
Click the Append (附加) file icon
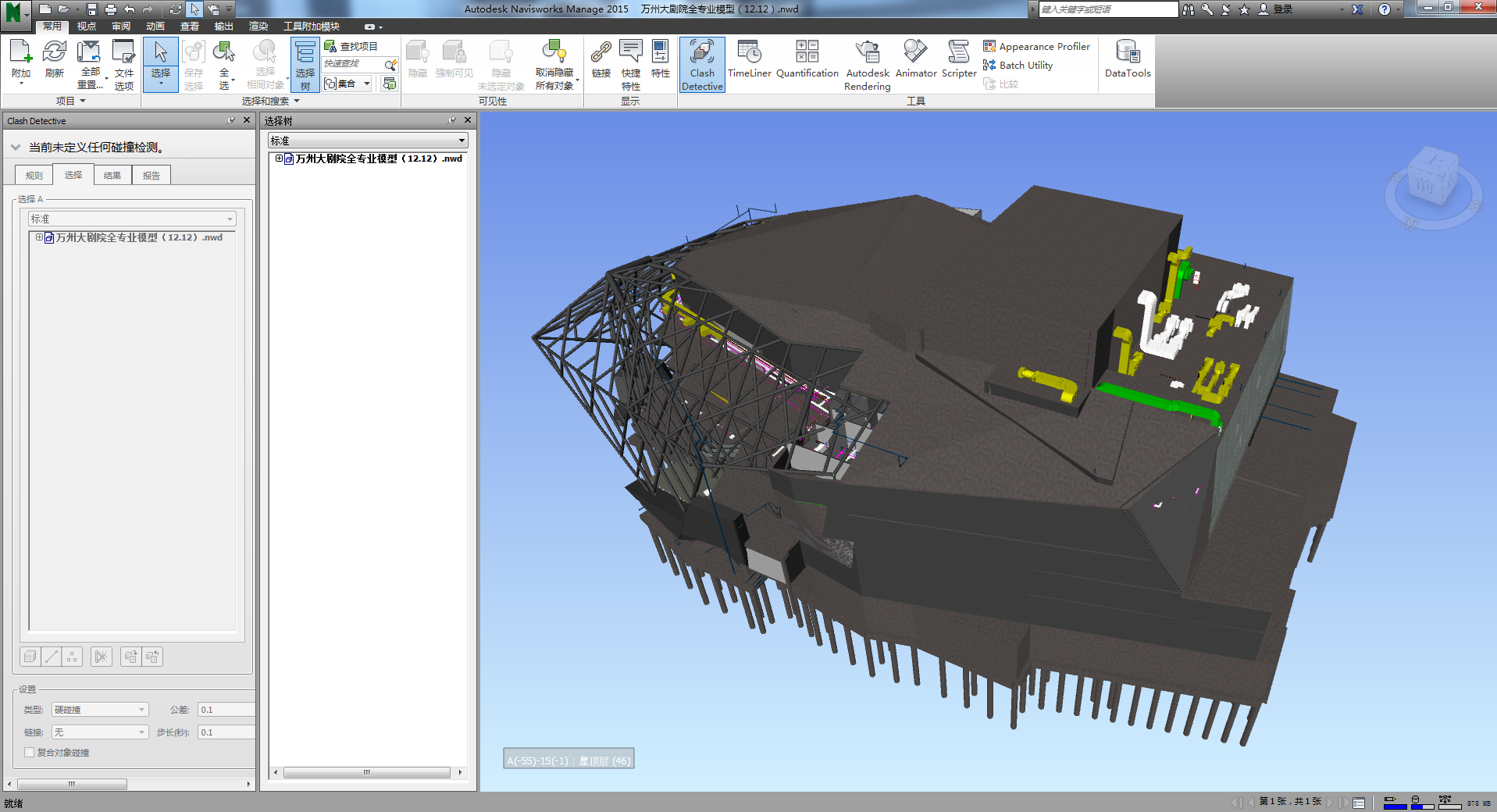click(x=21, y=60)
